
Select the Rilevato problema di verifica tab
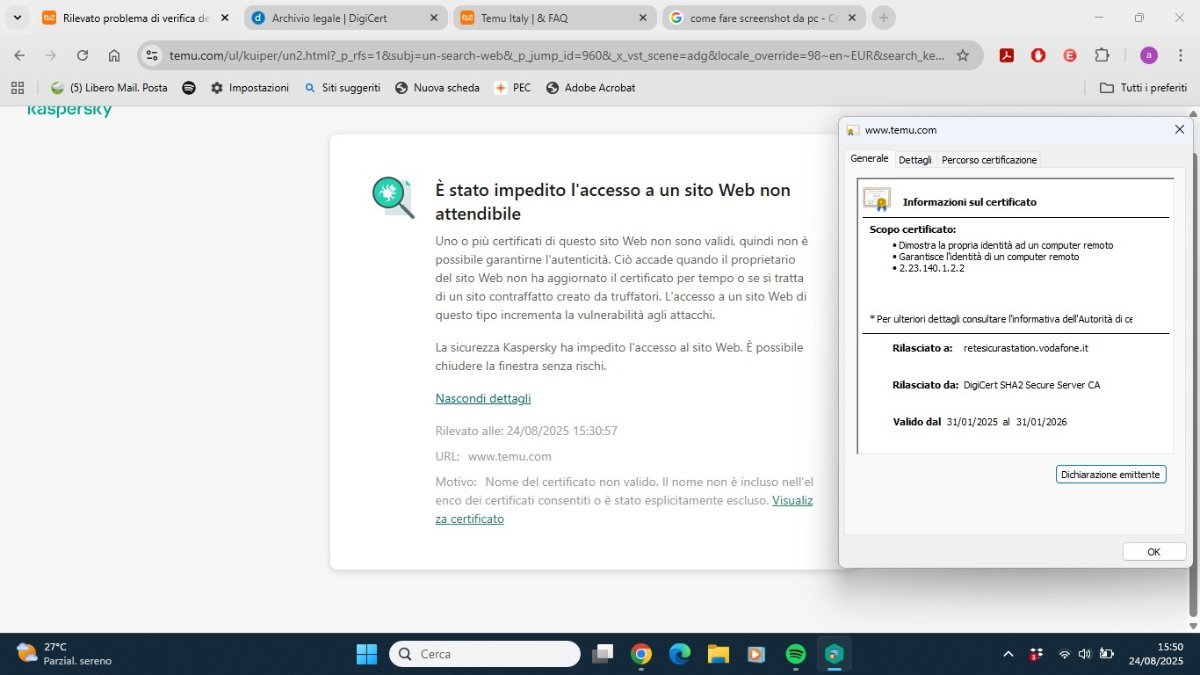click(x=135, y=18)
